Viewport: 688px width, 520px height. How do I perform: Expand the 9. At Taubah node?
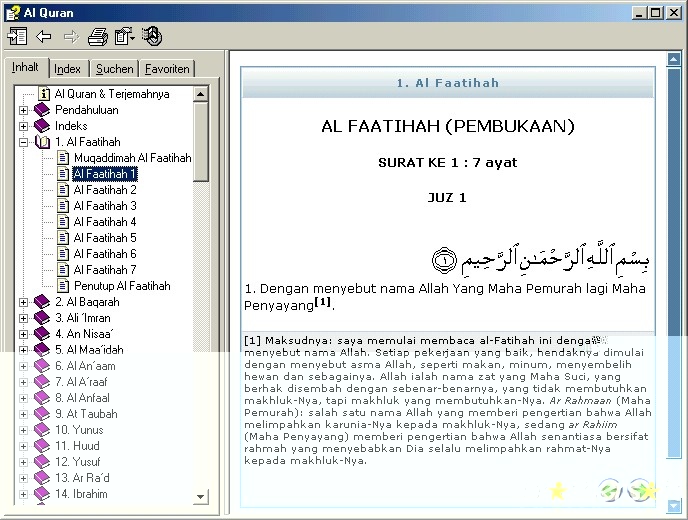[24, 414]
